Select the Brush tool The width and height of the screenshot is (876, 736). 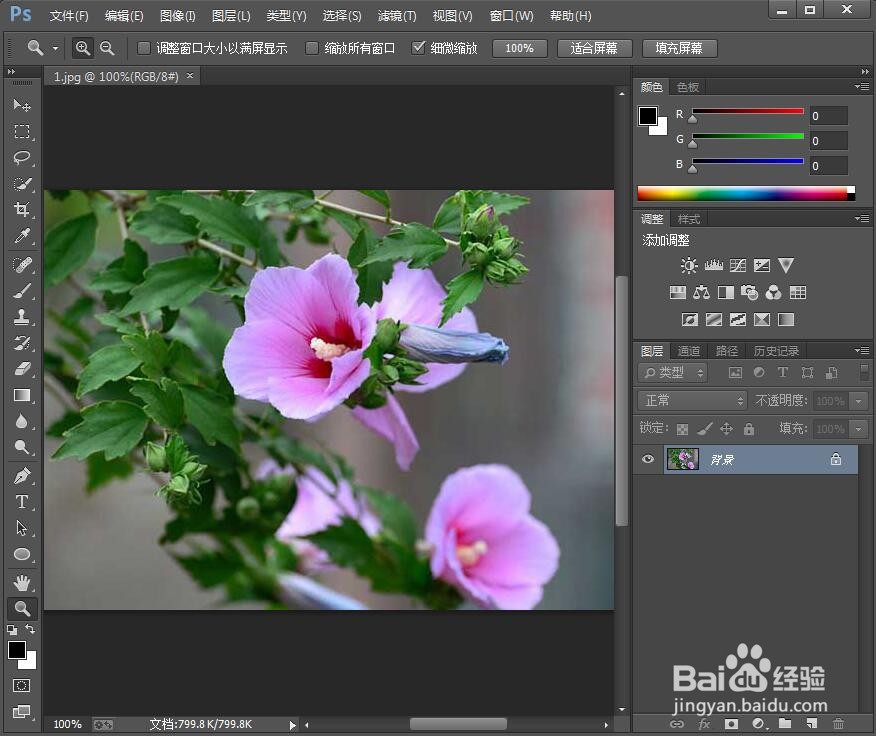22,291
